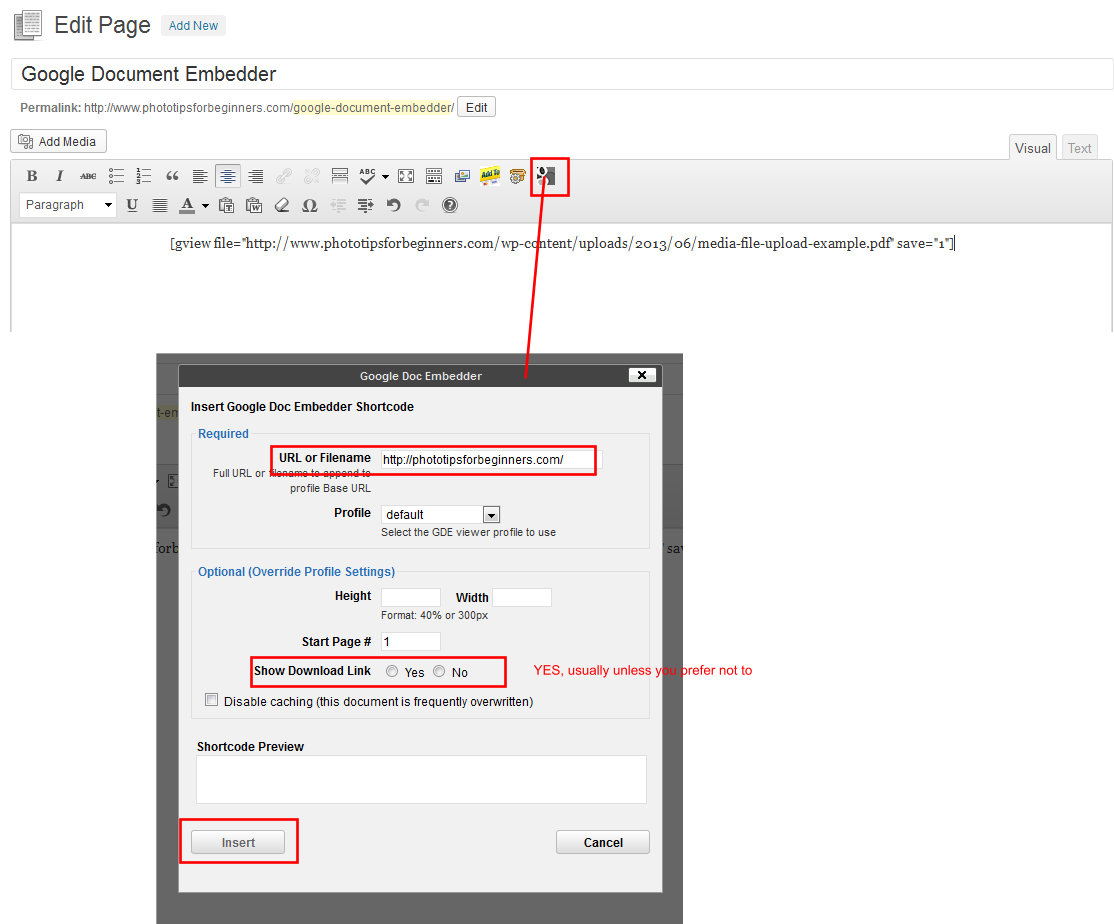Click the gview shortcode text in editor
1114x924 pixels.
click(x=563, y=244)
